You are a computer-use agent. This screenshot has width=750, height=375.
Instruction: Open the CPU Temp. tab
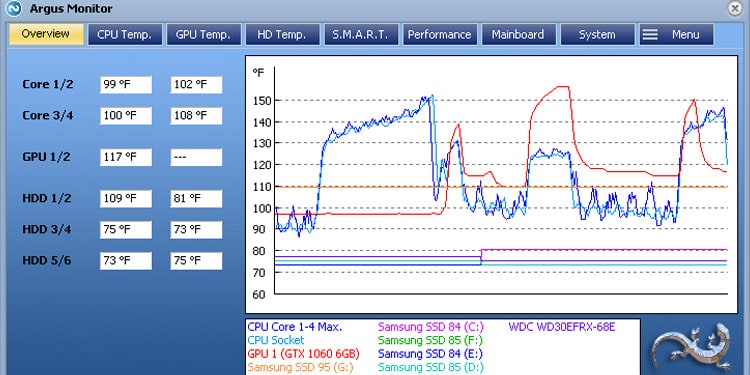click(x=124, y=34)
